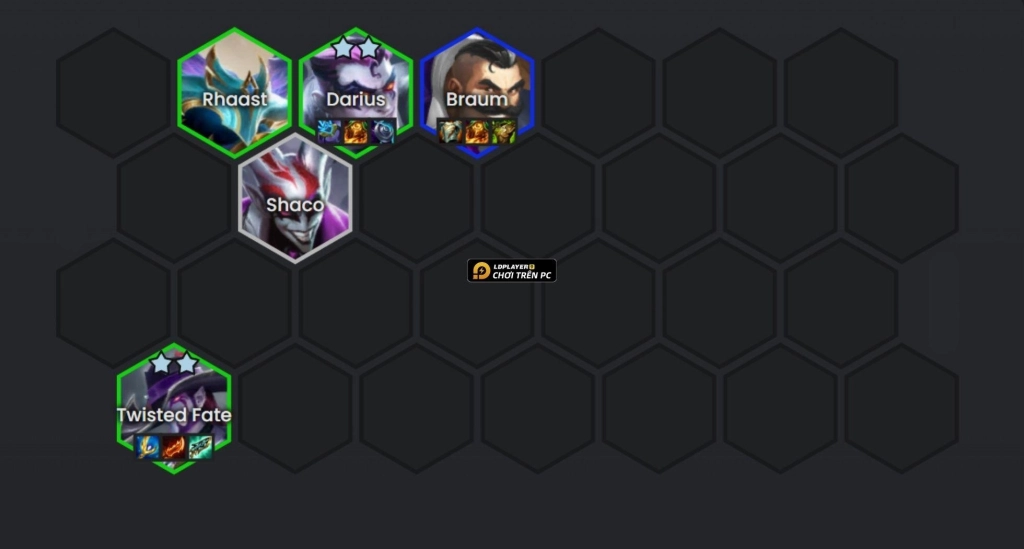Select the Twisted Fate champion hex

pyautogui.click(x=174, y=408)
